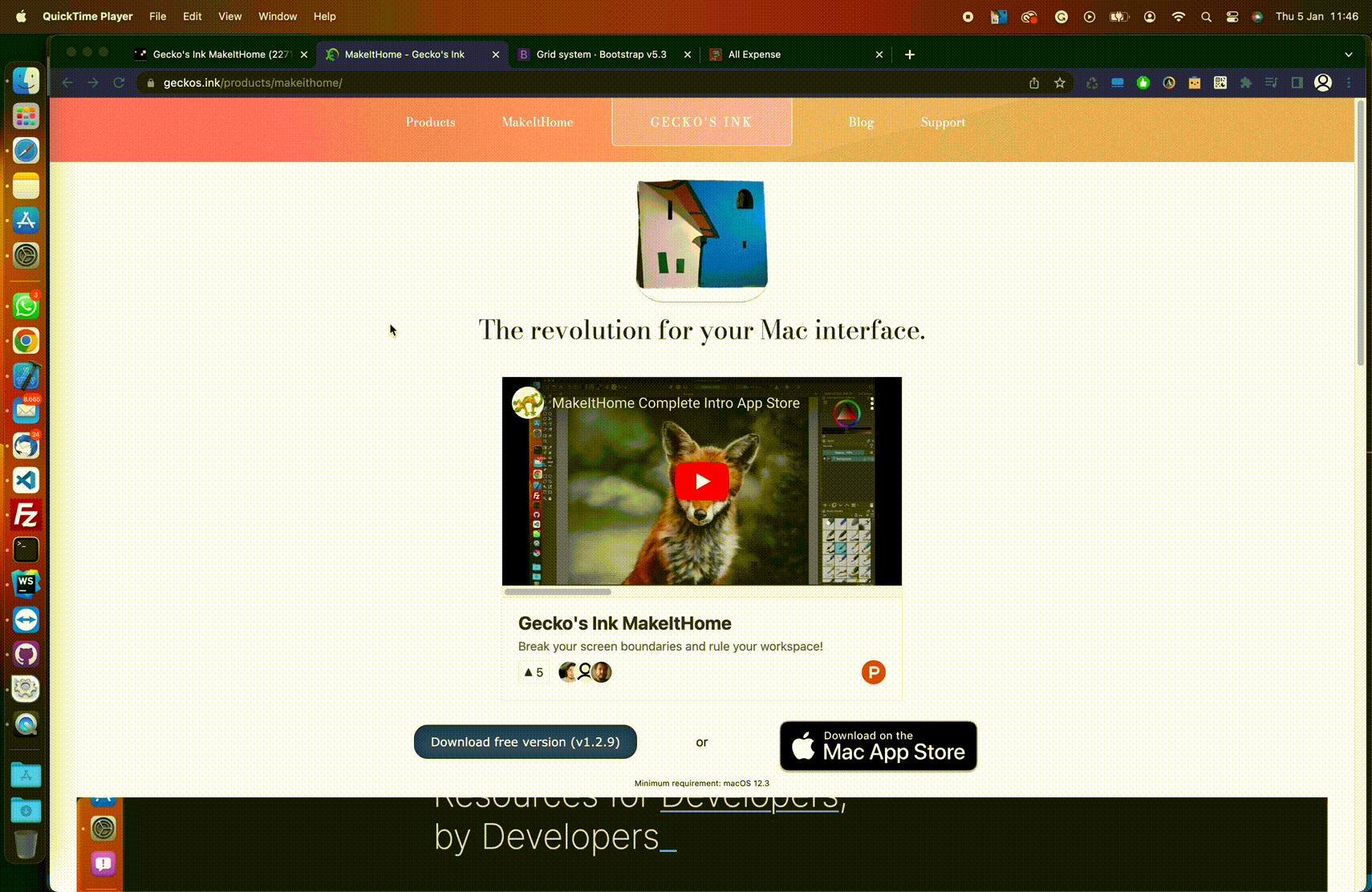Viewport: 1372px width, 892px height.
Task: Play the MakeItHome intro YouTube video
Action: 701,481
